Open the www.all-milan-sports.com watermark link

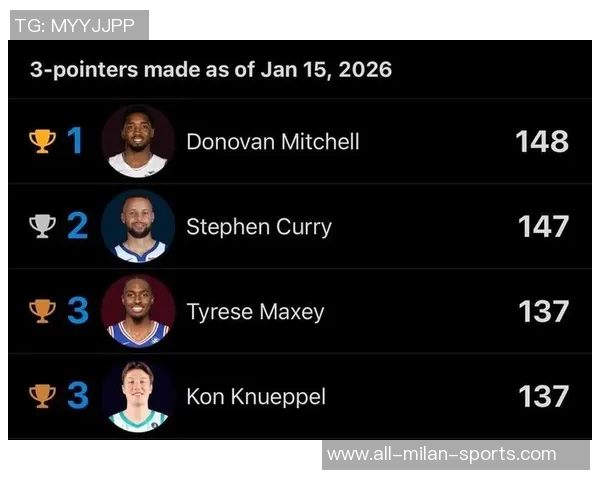pyautogui.click(x=441, y=454)
